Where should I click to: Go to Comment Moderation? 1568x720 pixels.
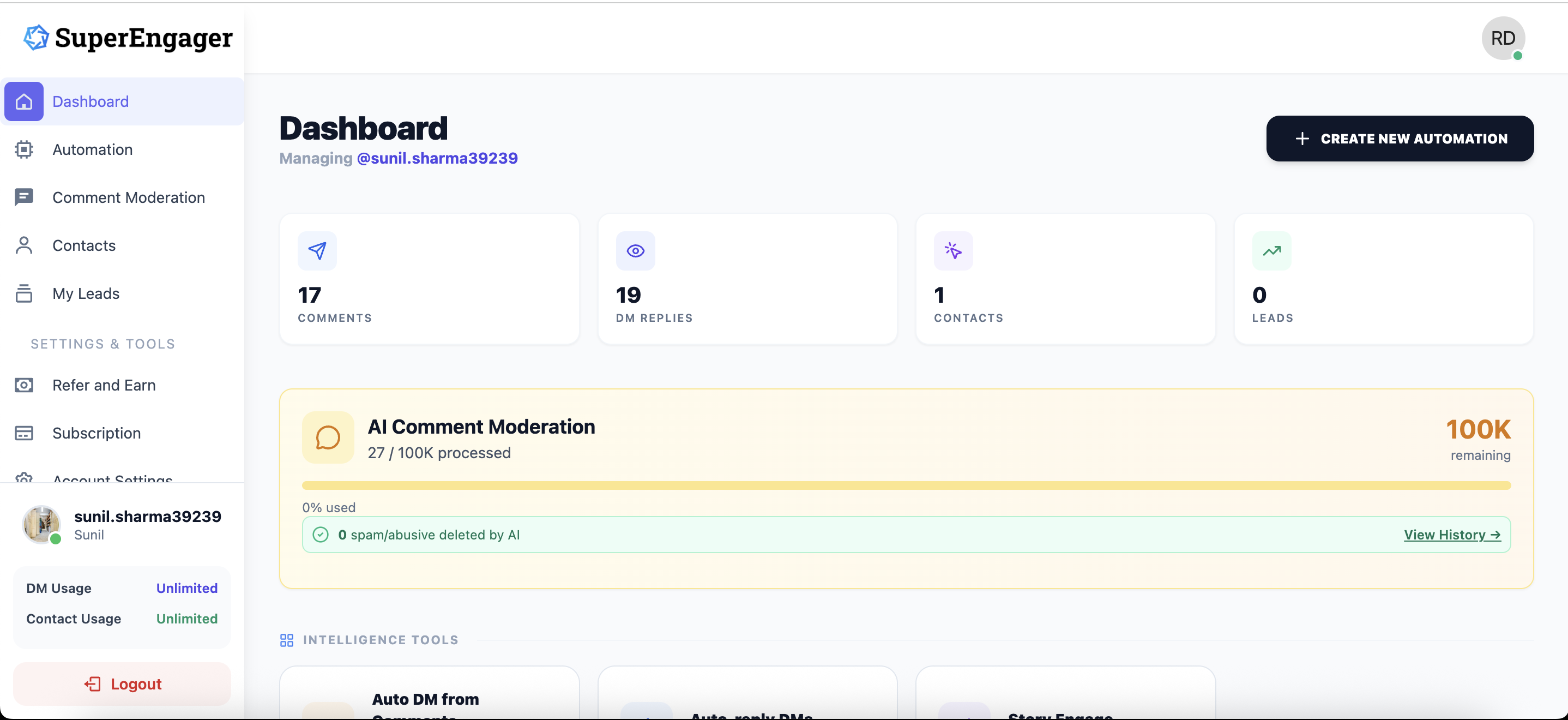click(122, 197)
